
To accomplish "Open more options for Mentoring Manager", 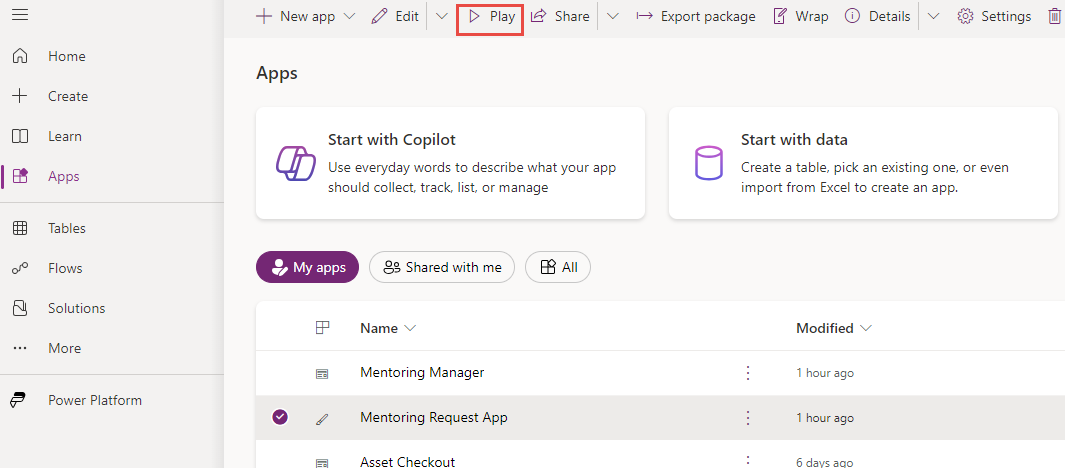I will point(747,372).
